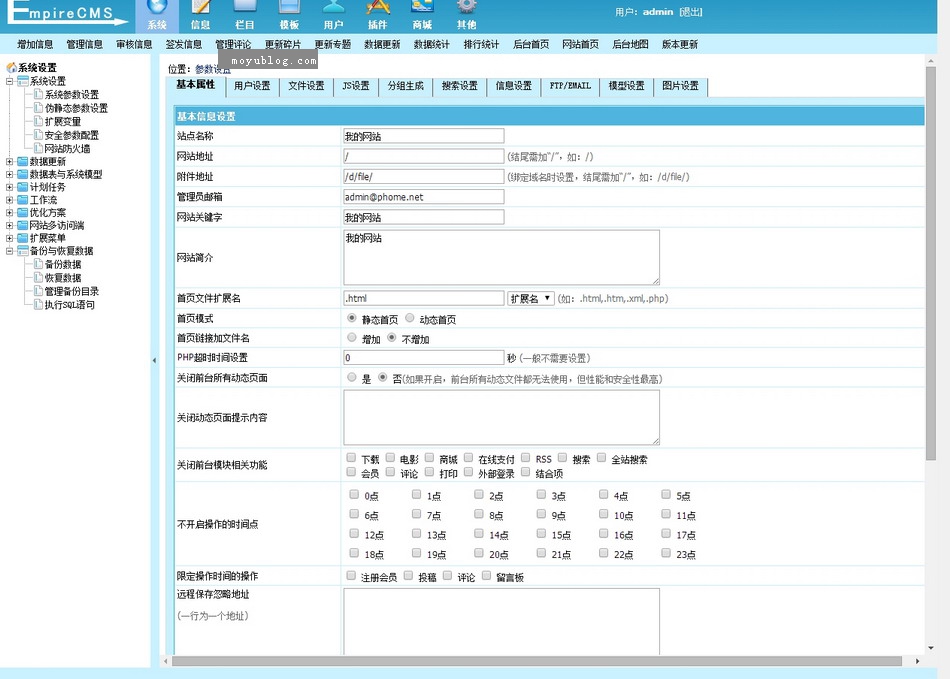The width and height of the screenshot is (950, 679).
Task: Select the 静态首页 radio button
Action: click(351, 318)
